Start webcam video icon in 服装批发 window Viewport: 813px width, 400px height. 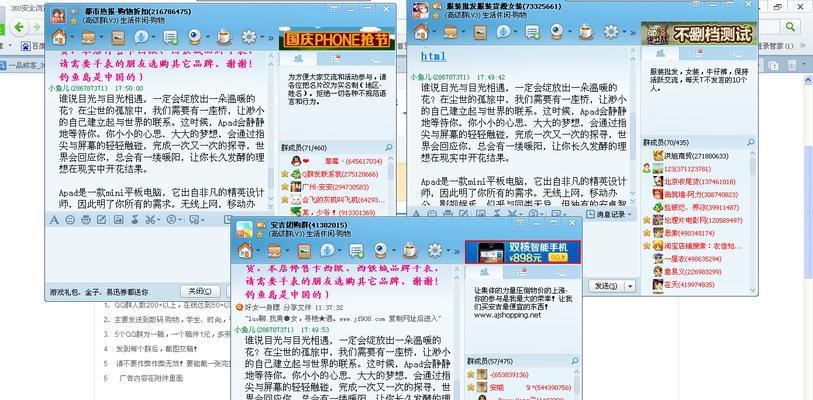pyautogui.click(x=556, y=32)
